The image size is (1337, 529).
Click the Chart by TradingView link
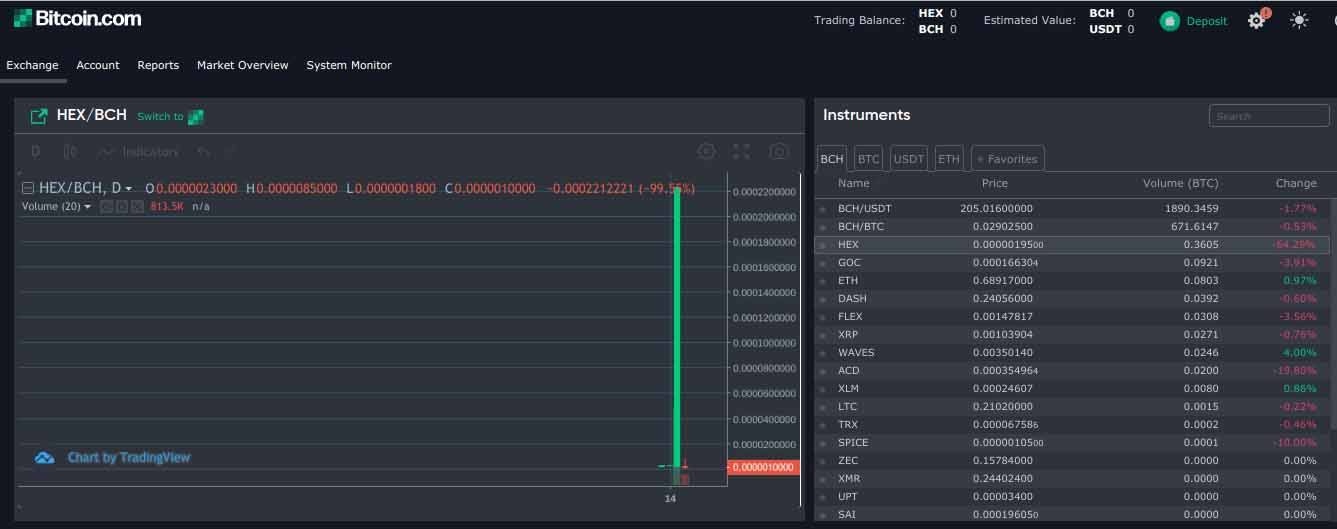tap(128, 457)
